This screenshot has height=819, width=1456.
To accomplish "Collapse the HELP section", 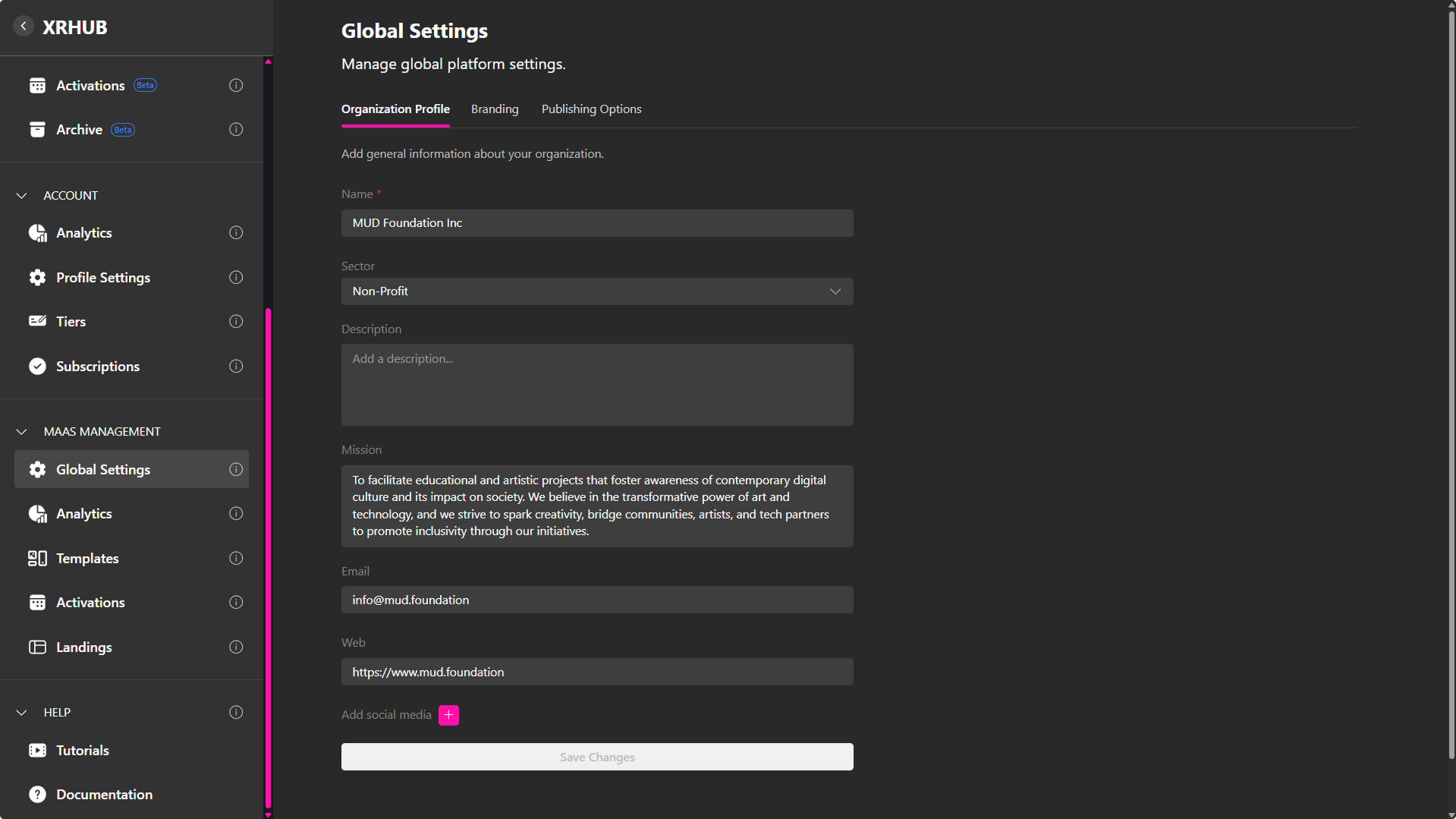I will coord(22,713).
